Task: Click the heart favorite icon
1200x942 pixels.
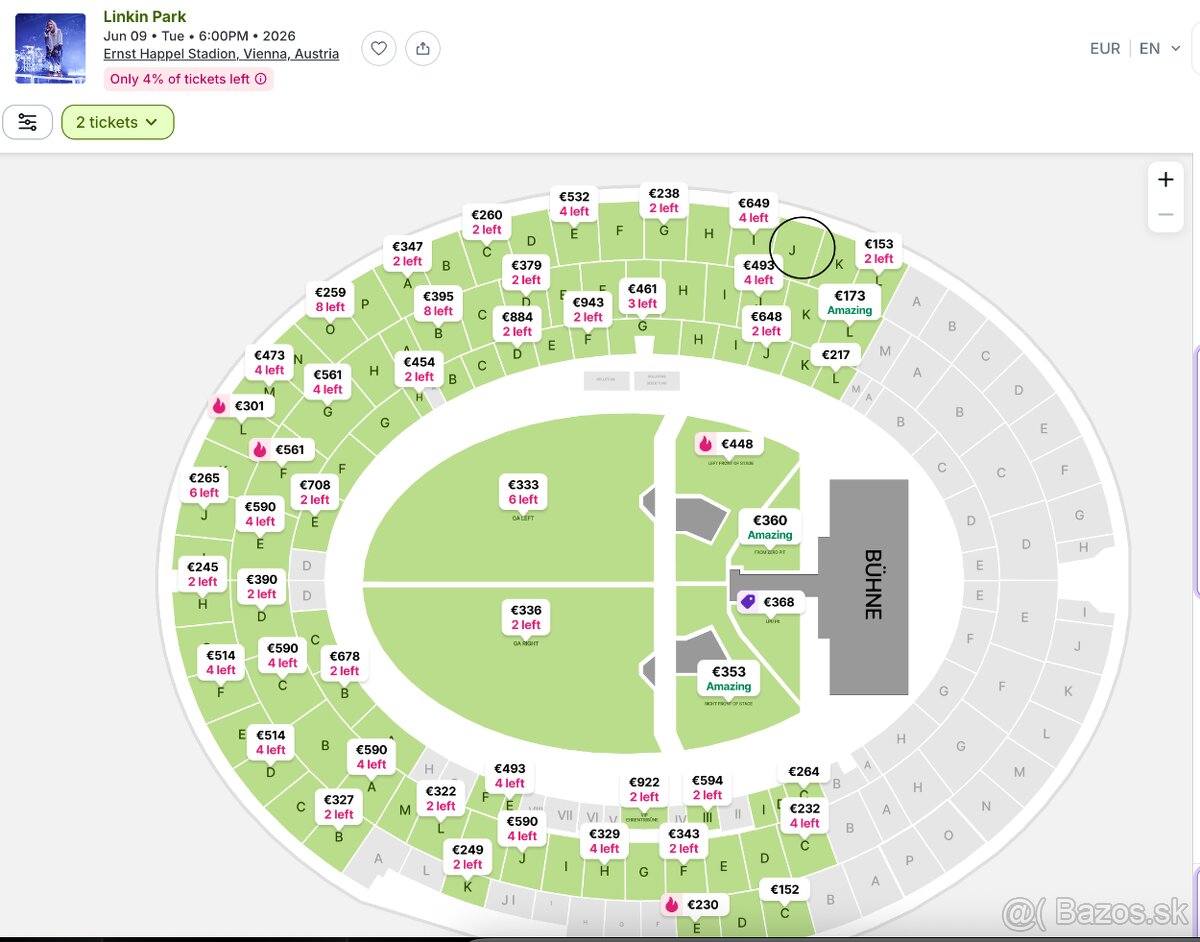Action: [x=379, y=48]
